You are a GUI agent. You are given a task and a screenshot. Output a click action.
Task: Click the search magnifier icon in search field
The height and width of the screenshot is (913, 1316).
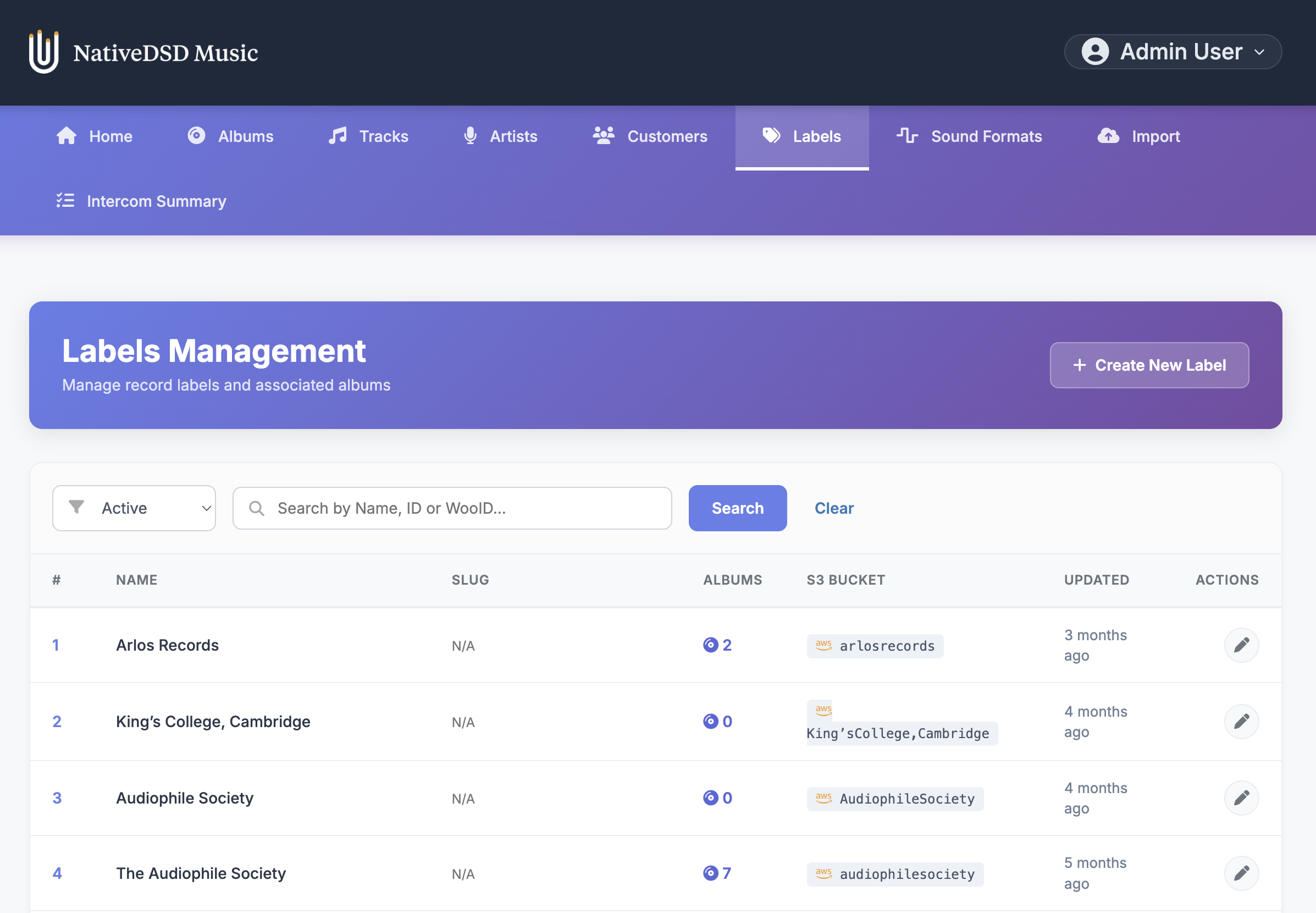(256, 508)
